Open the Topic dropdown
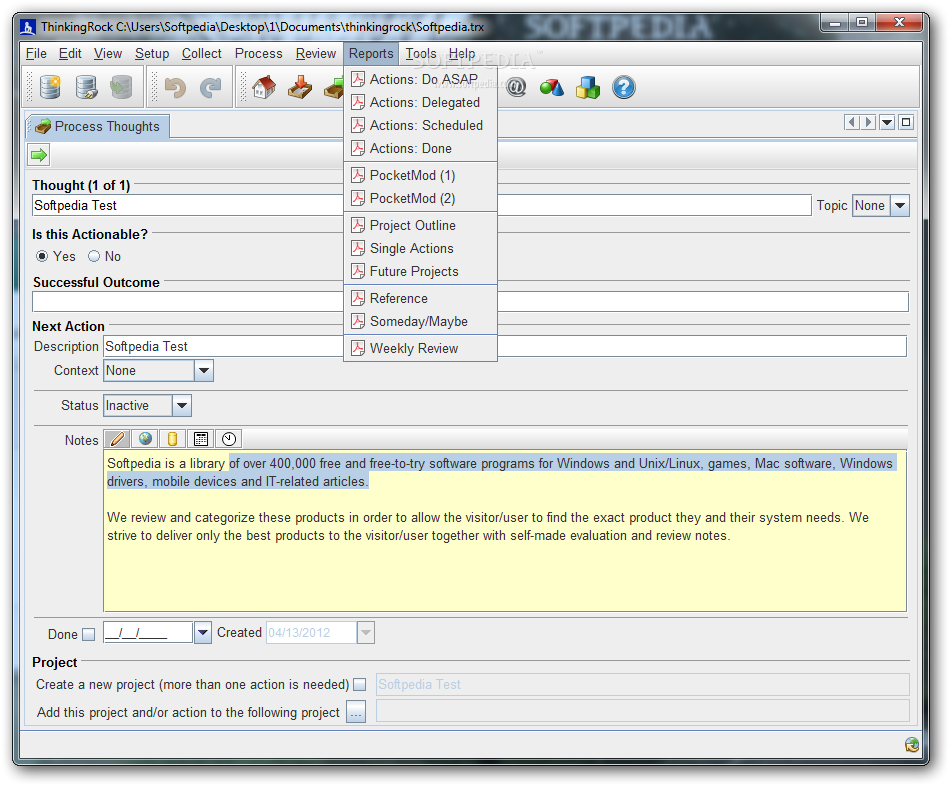Screen dimensions: 950x786 click(900, 205)
